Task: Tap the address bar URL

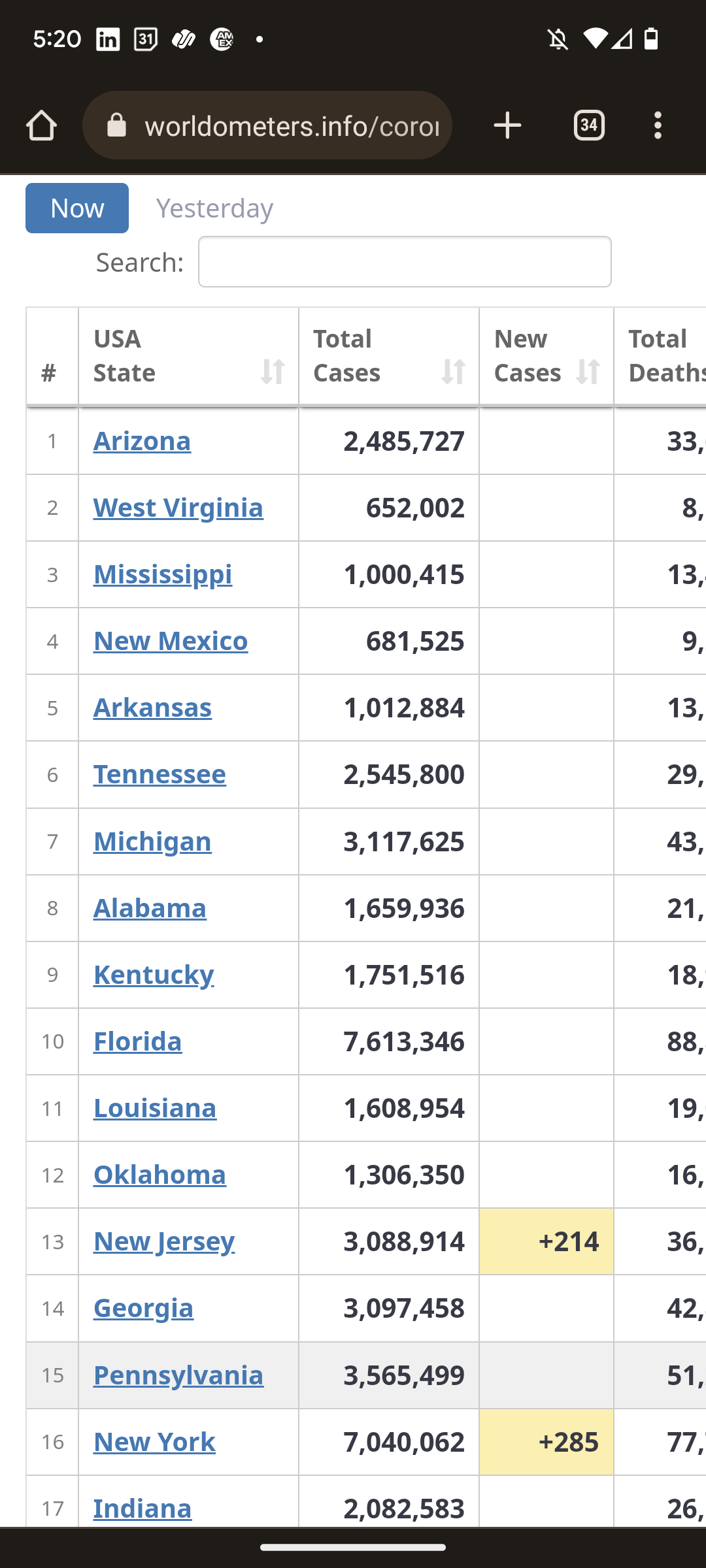Action: (x=292, y=125)
